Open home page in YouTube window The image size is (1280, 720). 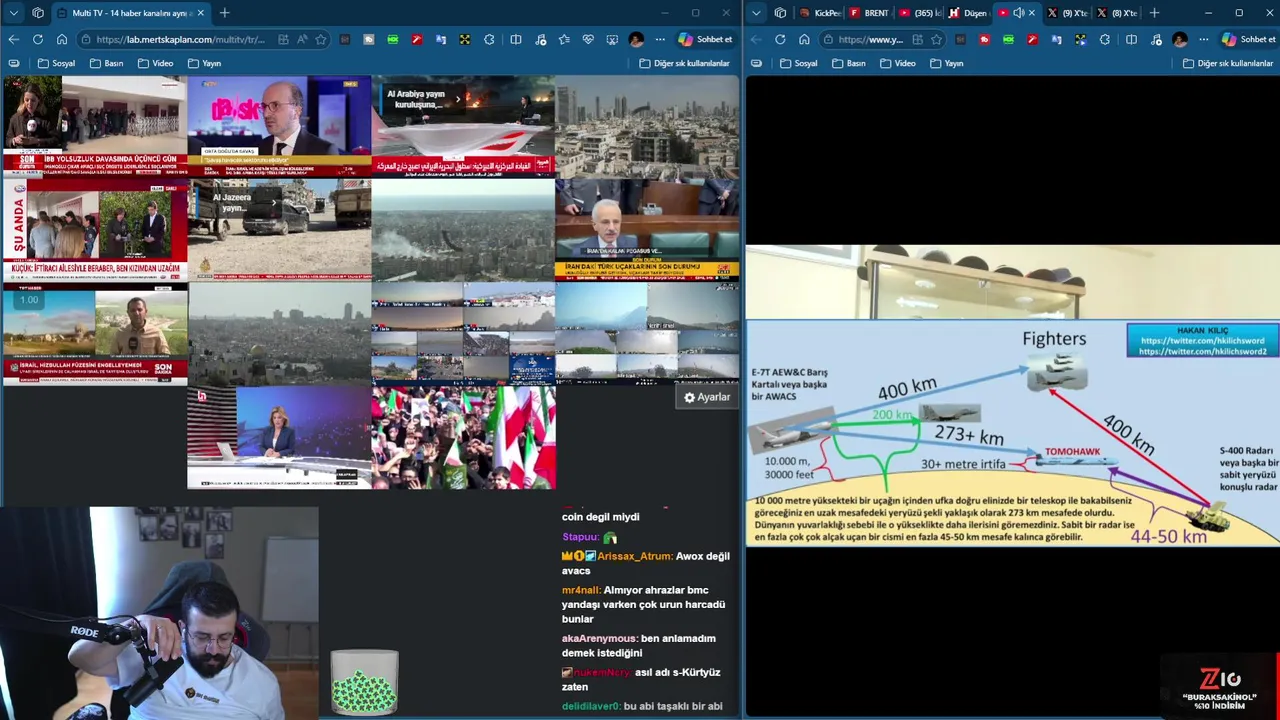[804, 39]
